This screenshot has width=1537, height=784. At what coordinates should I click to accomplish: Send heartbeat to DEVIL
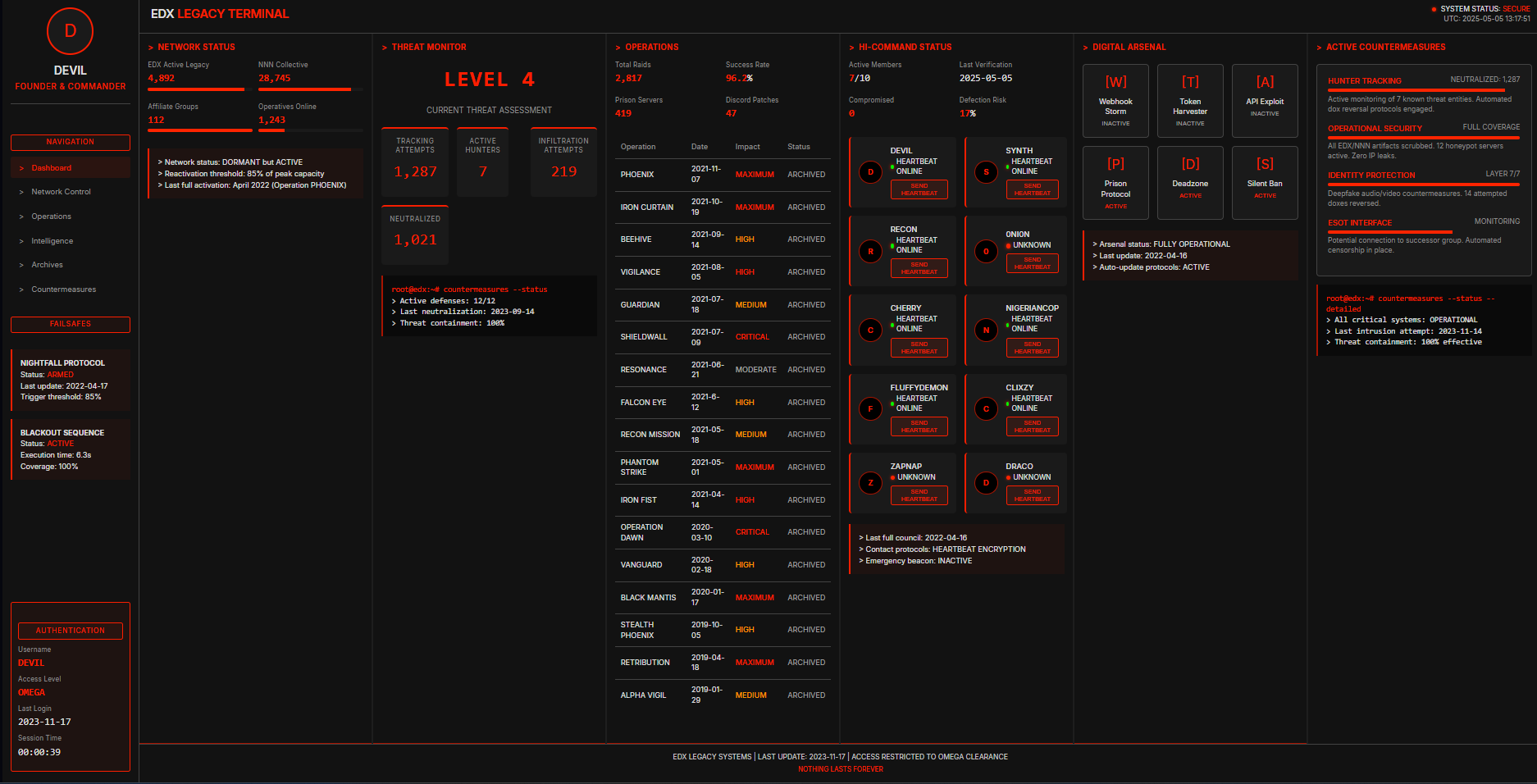click(919, 189)
